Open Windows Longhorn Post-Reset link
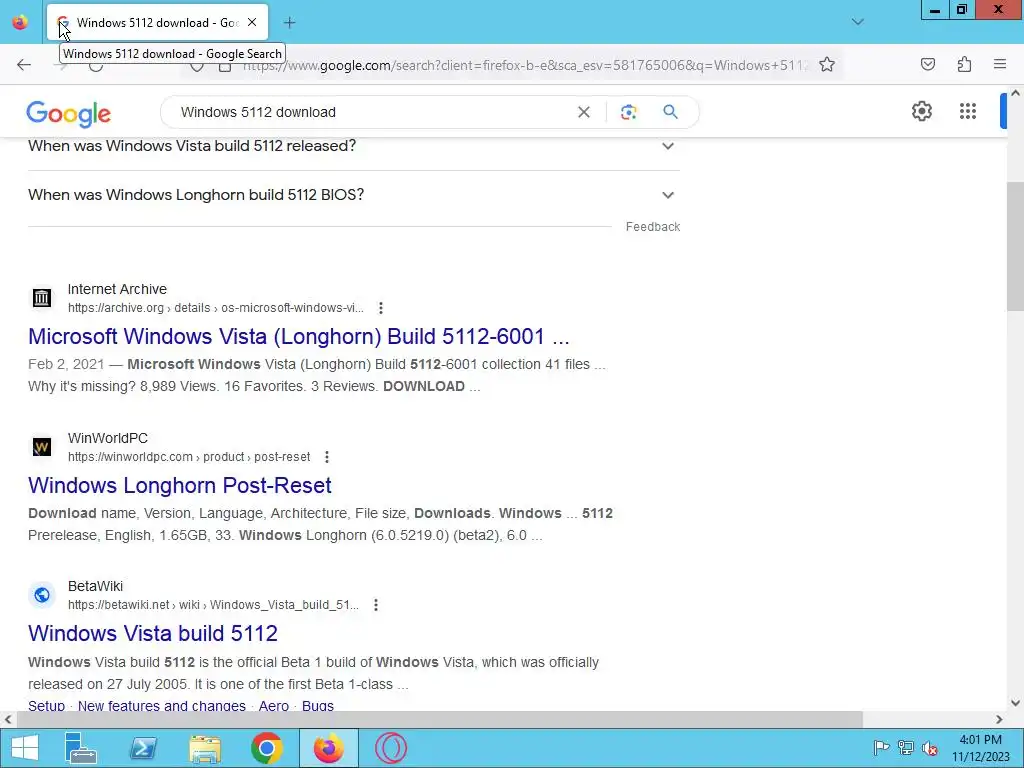 point(180,485)
